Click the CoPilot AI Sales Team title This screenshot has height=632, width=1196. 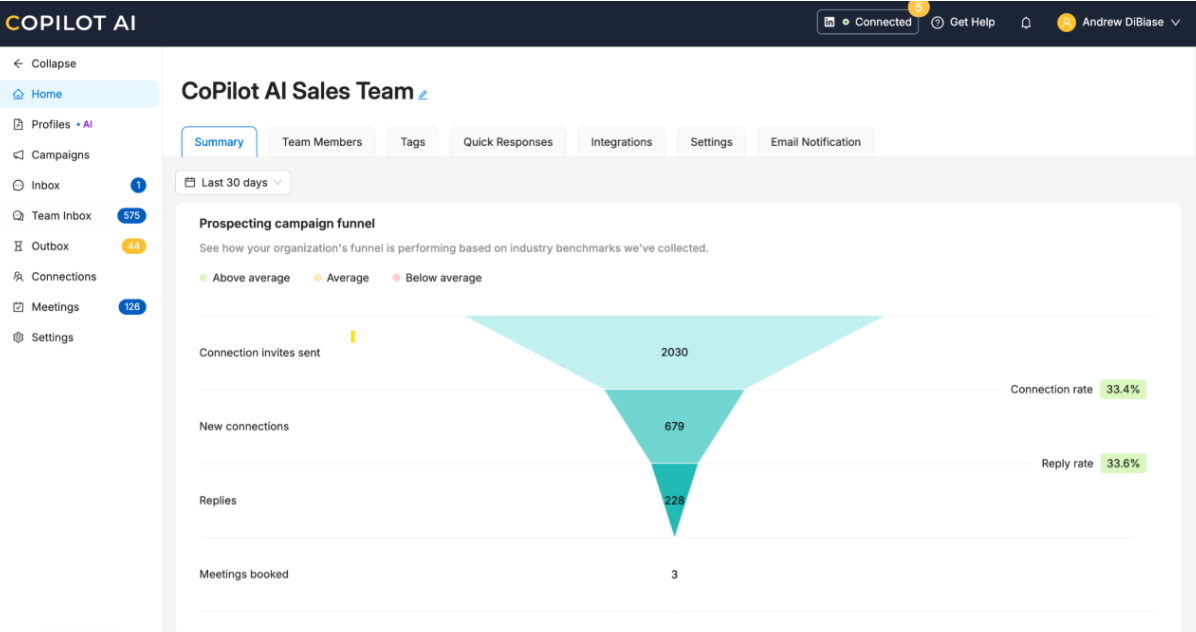297,91
